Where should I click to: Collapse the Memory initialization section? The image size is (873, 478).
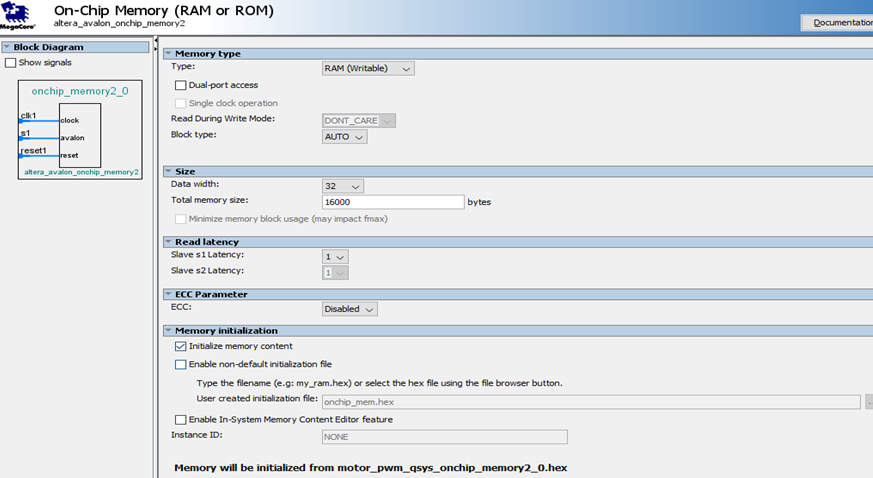coord(167,331)
